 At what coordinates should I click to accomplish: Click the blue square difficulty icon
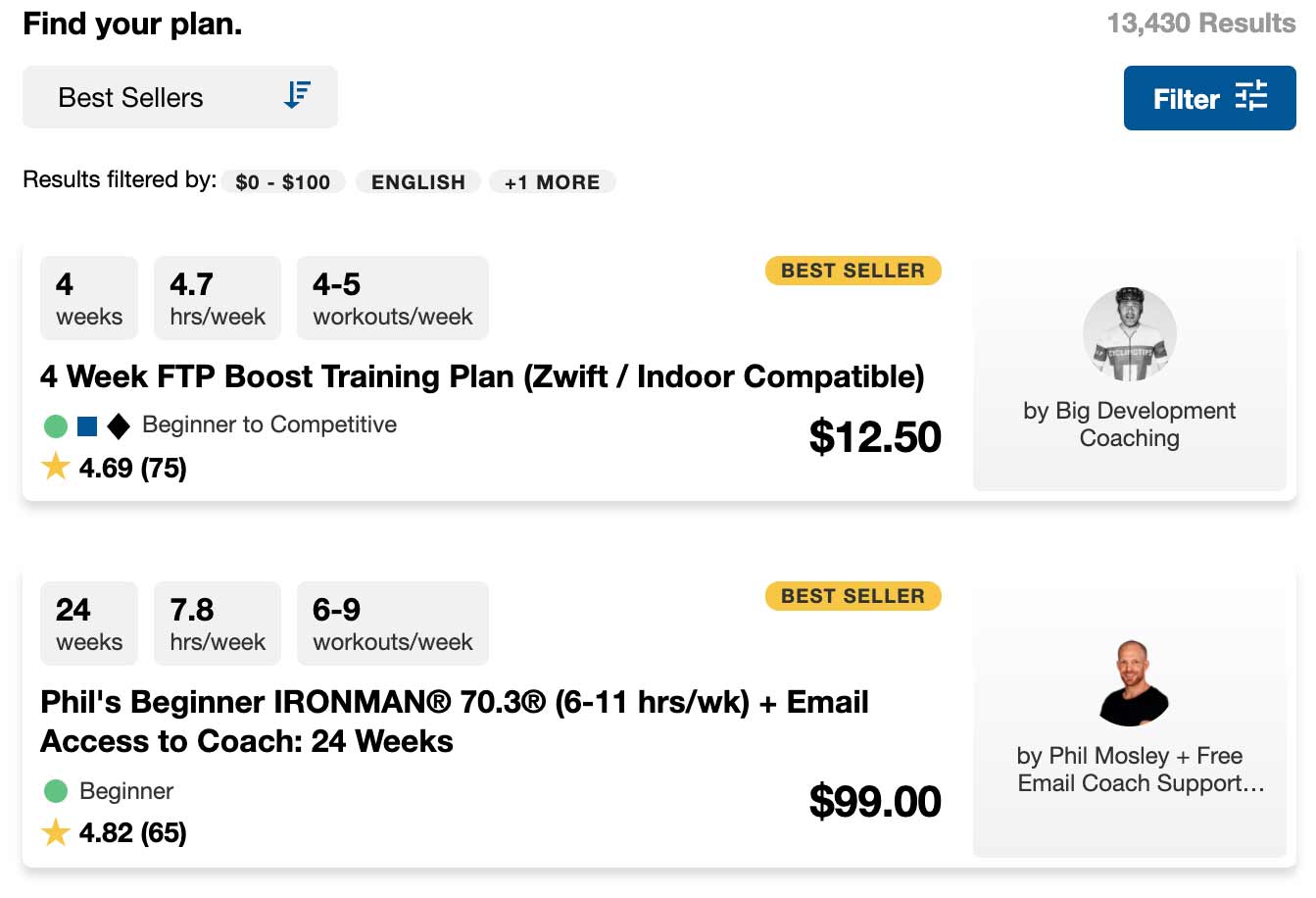[x=87, y=425]
